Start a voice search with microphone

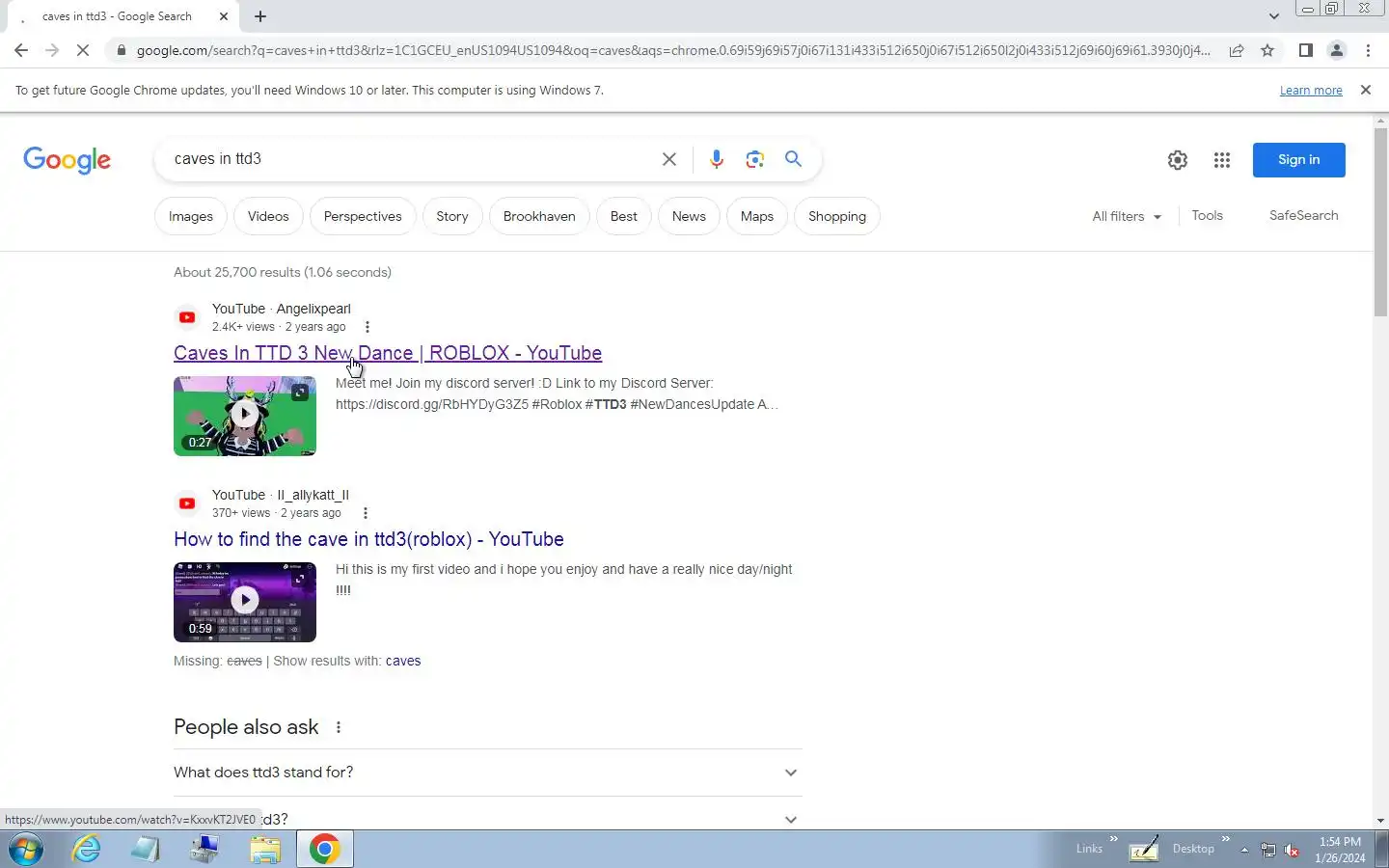716,159
